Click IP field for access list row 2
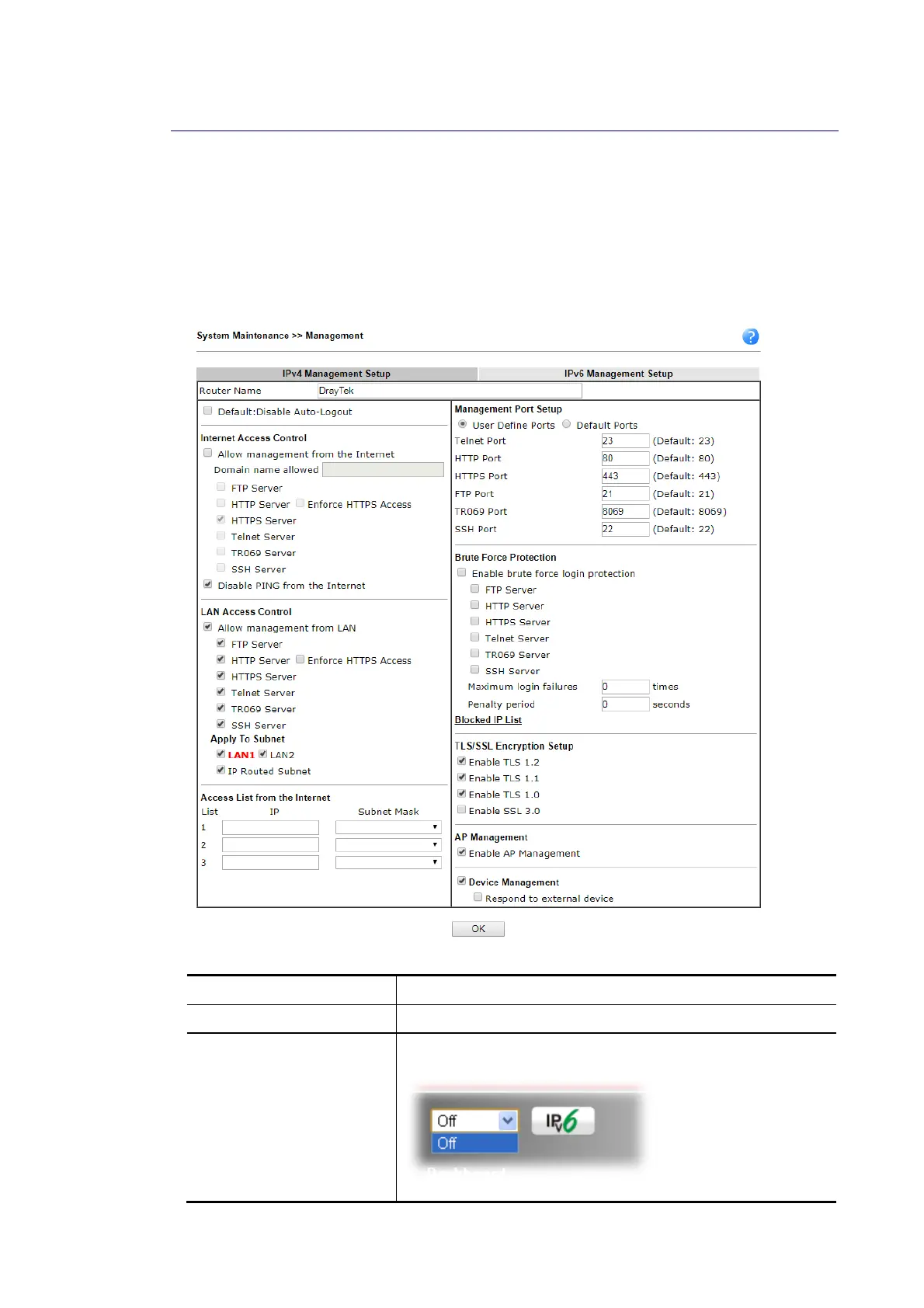Viewport: 924px width, 1308px height. [x=270, y=845]
